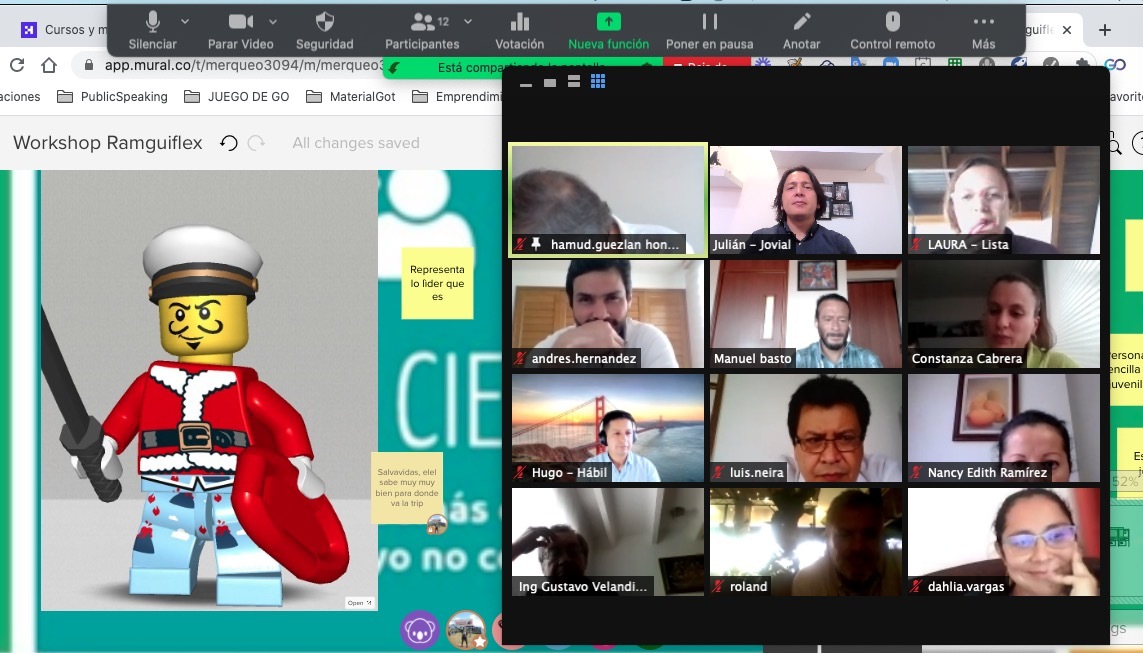The width and height of the screenshot is (1143, 653).
Task: Open the Más options menu
Action: 983,31
